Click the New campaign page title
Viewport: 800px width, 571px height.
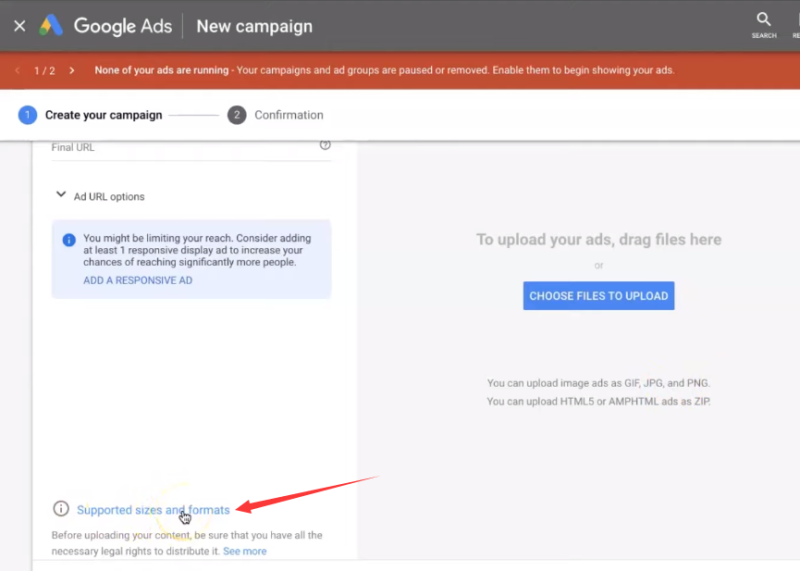click(x=254, y=26)
